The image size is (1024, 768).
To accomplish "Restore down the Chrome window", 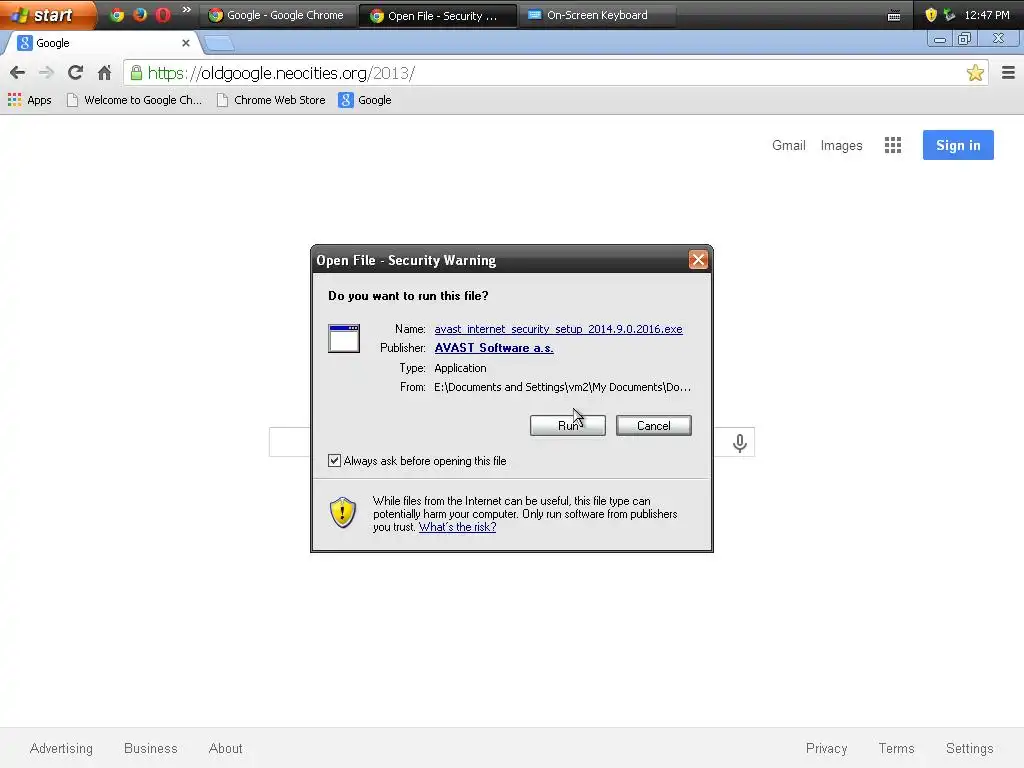I will (964, 39).
